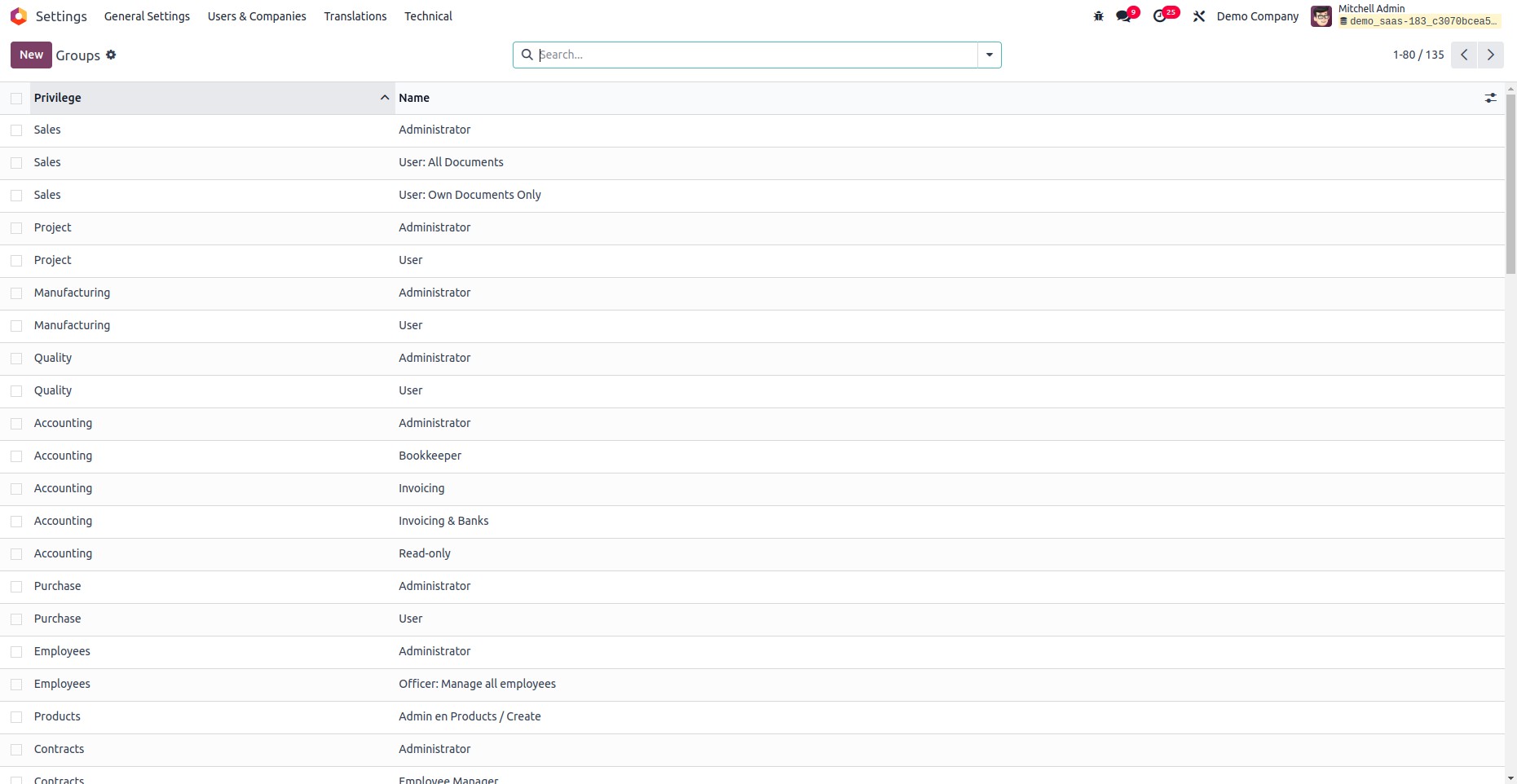The image size is (1517, 784).
Task: Sort by the Privilege column header
Action: 204,98
